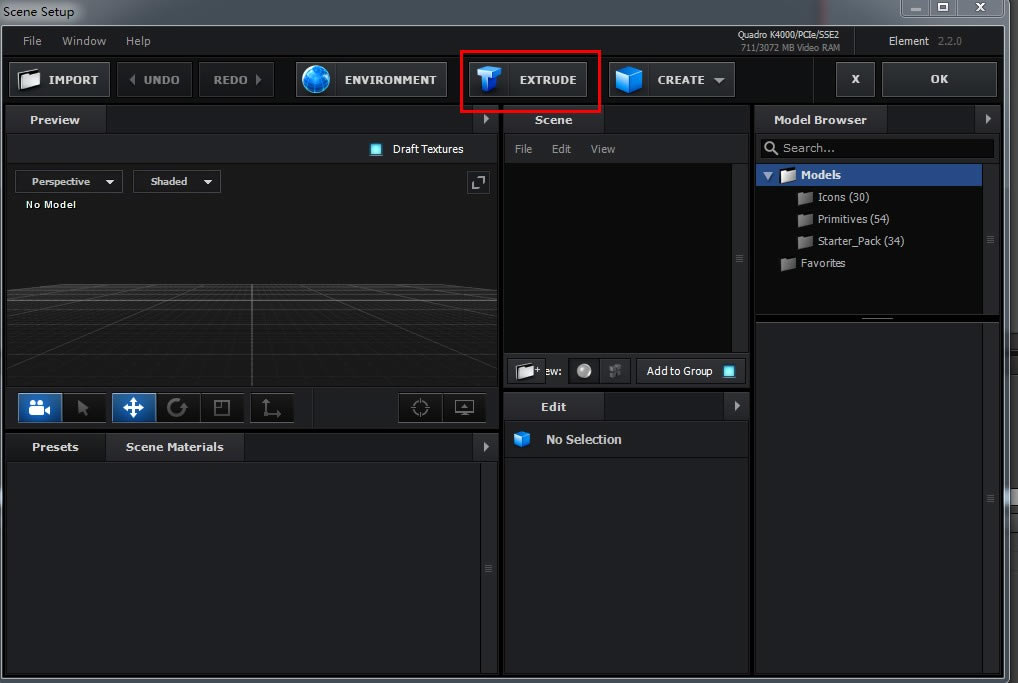1018x683 pixels.
Task: Click the axis orientation icon
Action: tap(271, 408)
